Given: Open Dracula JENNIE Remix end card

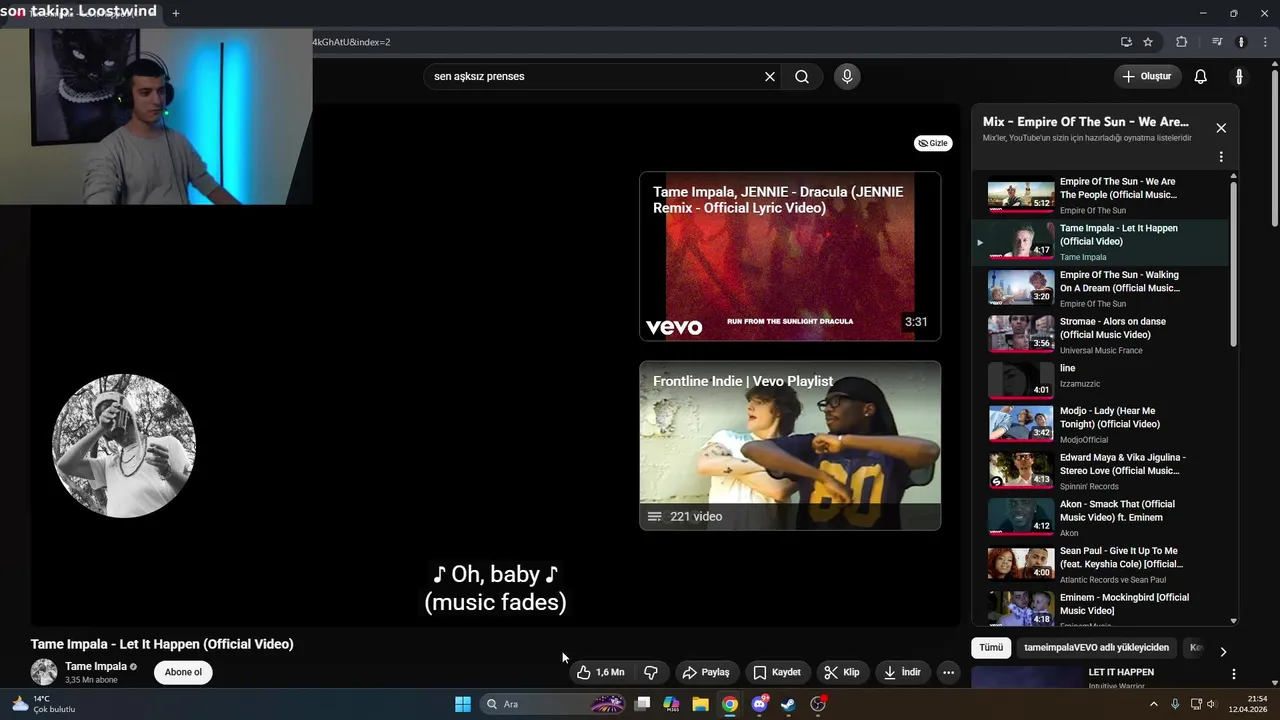Looking at the screenshot, I should tap(790, 256).
